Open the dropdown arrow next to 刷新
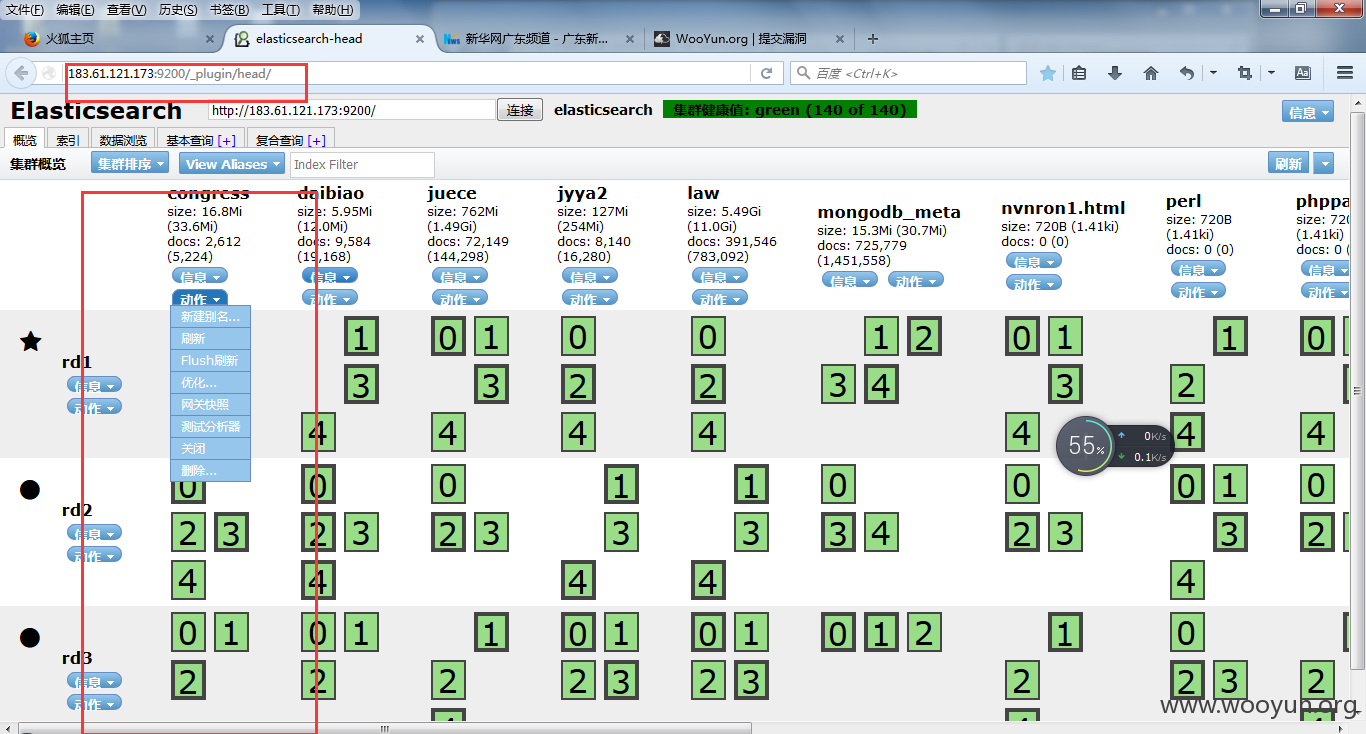This screenshot has height=734, width=1366. point(1324,164)
